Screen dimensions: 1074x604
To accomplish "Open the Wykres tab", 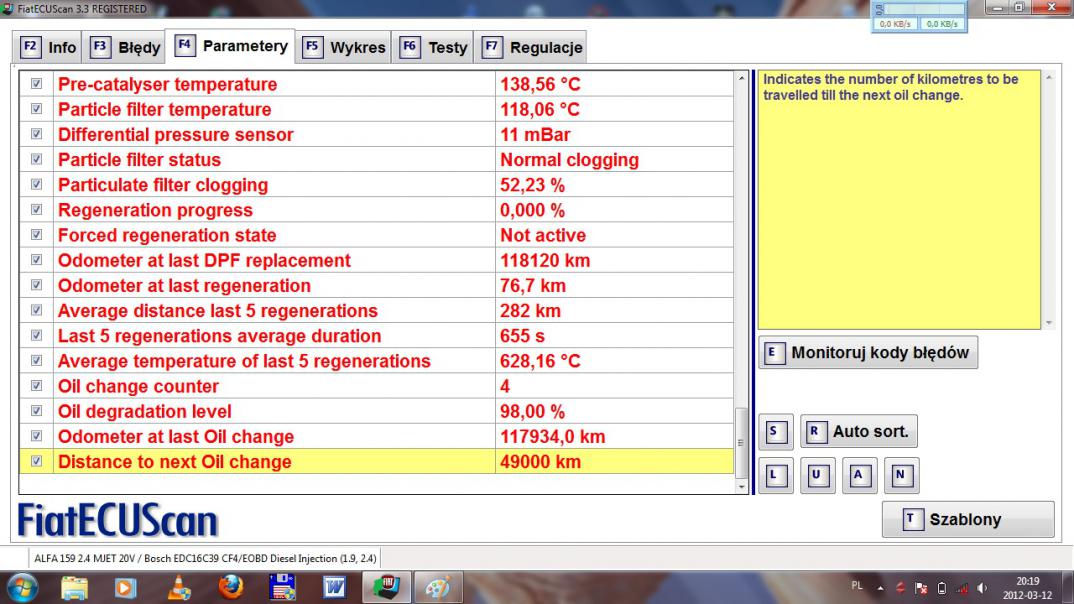I will pyautogui.click(x=346, y=48).
